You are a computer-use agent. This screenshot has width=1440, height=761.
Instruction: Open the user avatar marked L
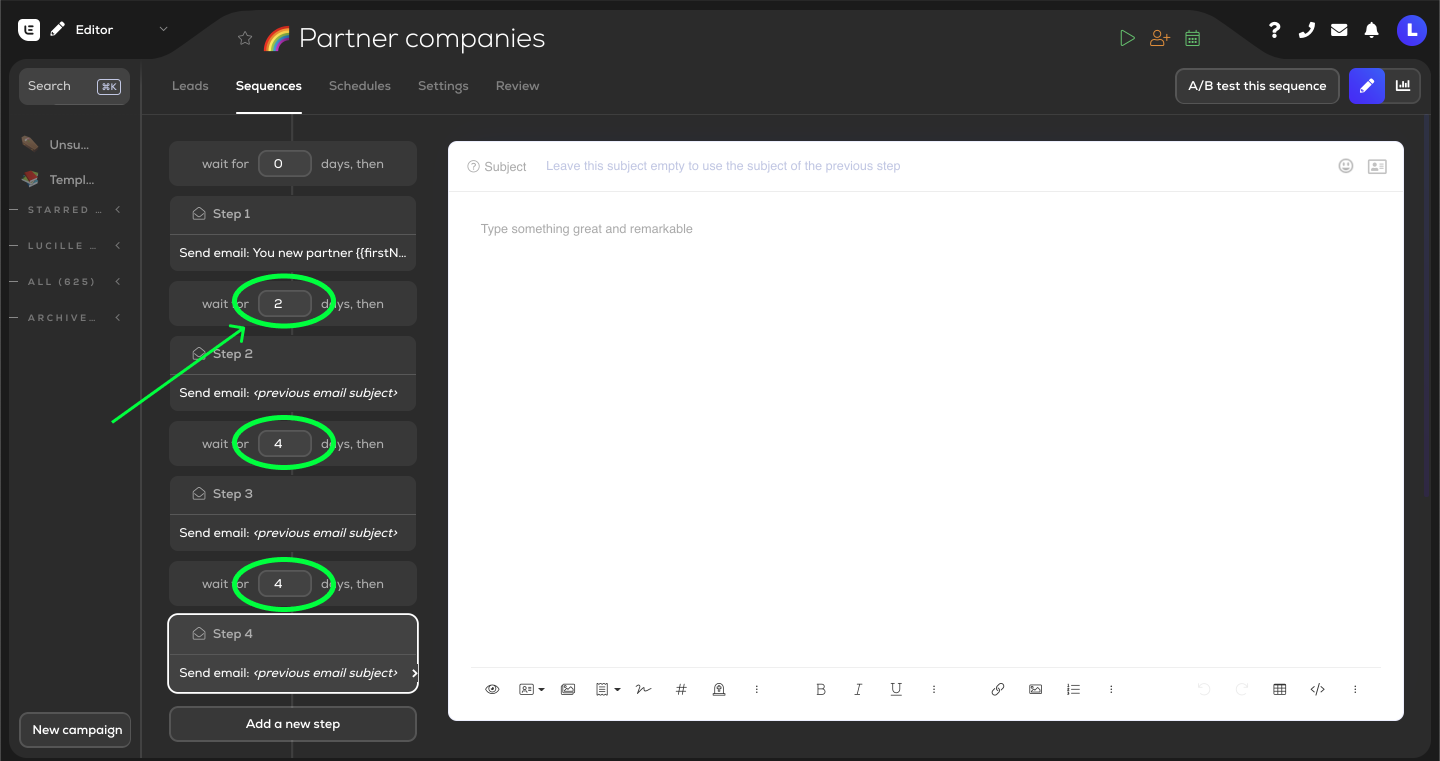[x=1412, y=30]
